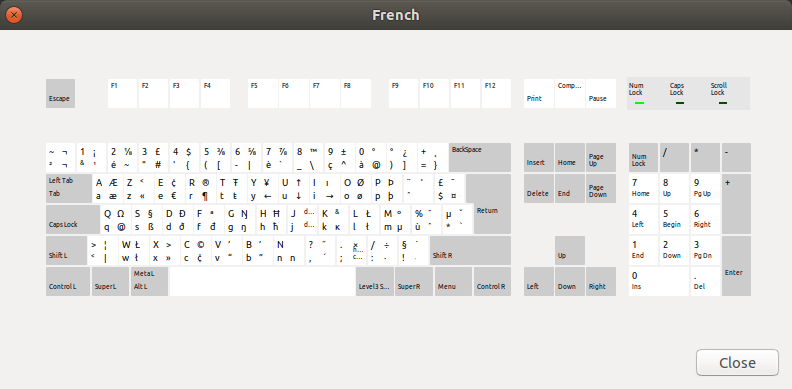This screenshot has width=792, height=389.
Task: Click the keypad Enter key
Action: [x=736, y=266]
